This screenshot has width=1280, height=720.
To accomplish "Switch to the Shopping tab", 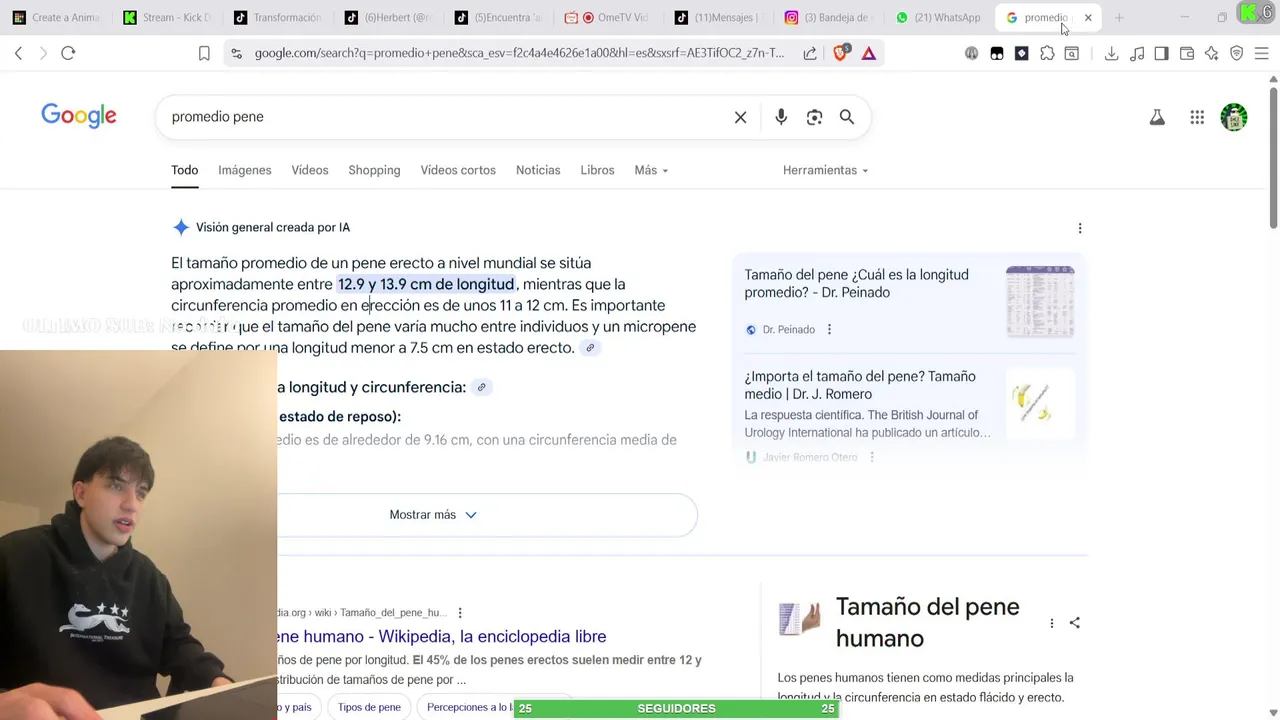I will coord(374,170).
